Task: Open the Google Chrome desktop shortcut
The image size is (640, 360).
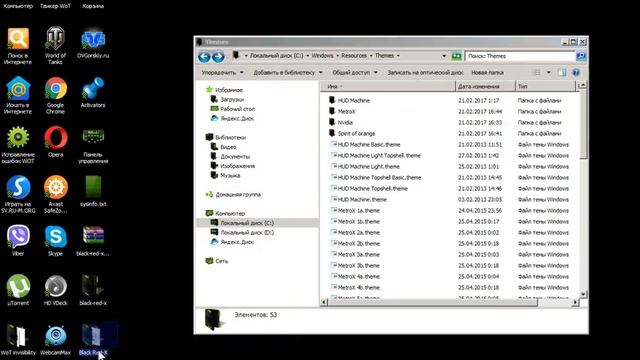Action: point(56,95)
